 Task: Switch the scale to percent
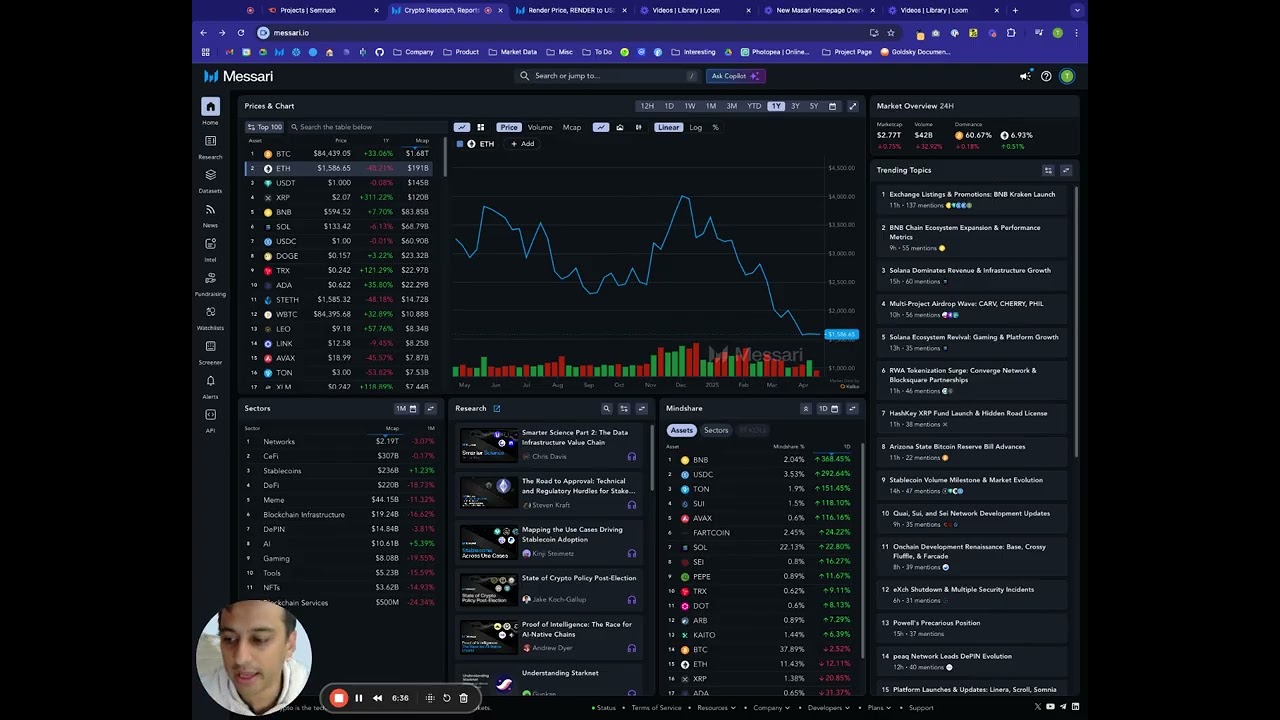(x=715, y=127)
